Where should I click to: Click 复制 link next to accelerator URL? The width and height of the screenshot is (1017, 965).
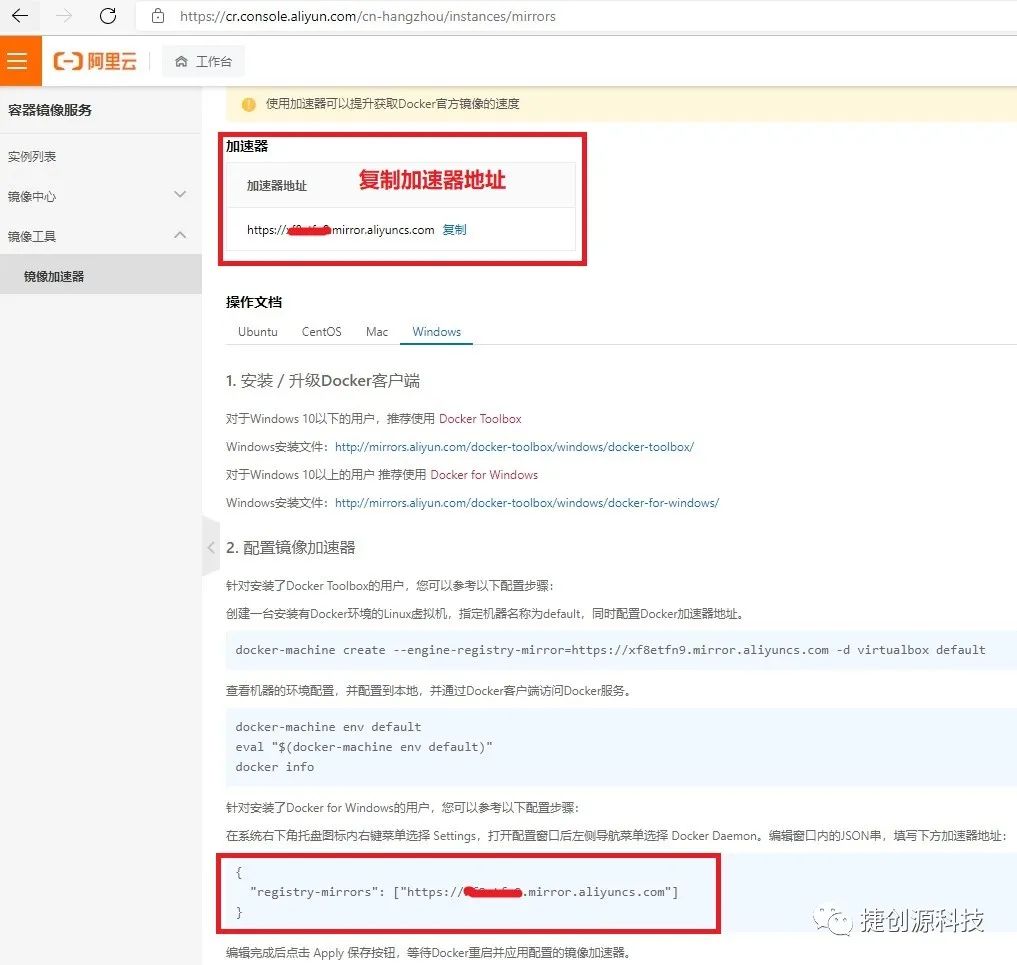(454, 230)
